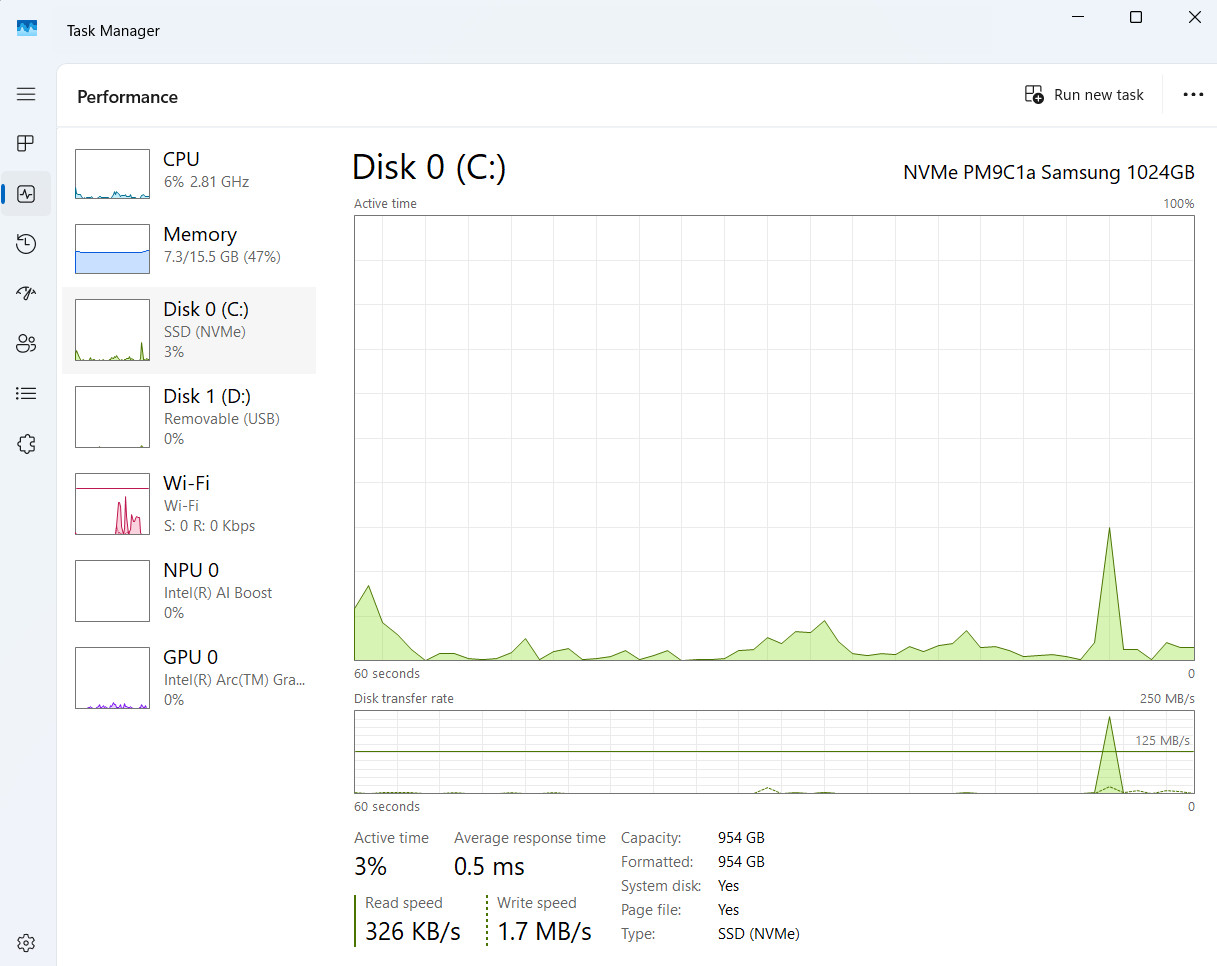Open the three-dot more options menu
Viewport: 1217px width, 966px height.
(x=1193, y=95)
